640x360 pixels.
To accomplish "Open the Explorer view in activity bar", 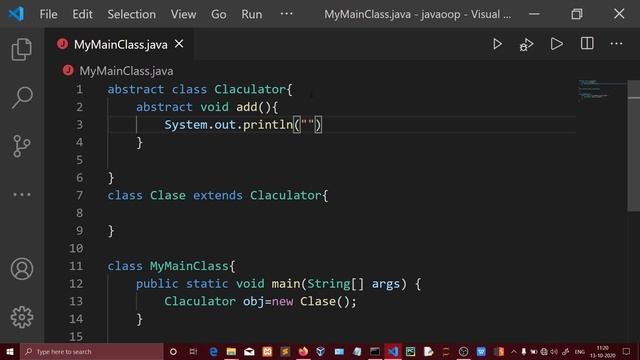I will [x=22, y=49].
